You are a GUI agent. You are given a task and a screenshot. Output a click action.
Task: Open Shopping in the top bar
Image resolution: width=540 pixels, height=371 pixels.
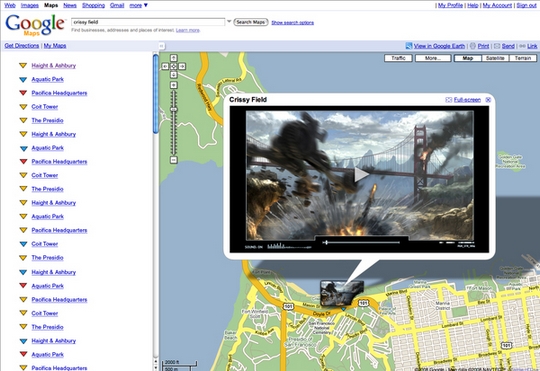click(x=93, y=5)
